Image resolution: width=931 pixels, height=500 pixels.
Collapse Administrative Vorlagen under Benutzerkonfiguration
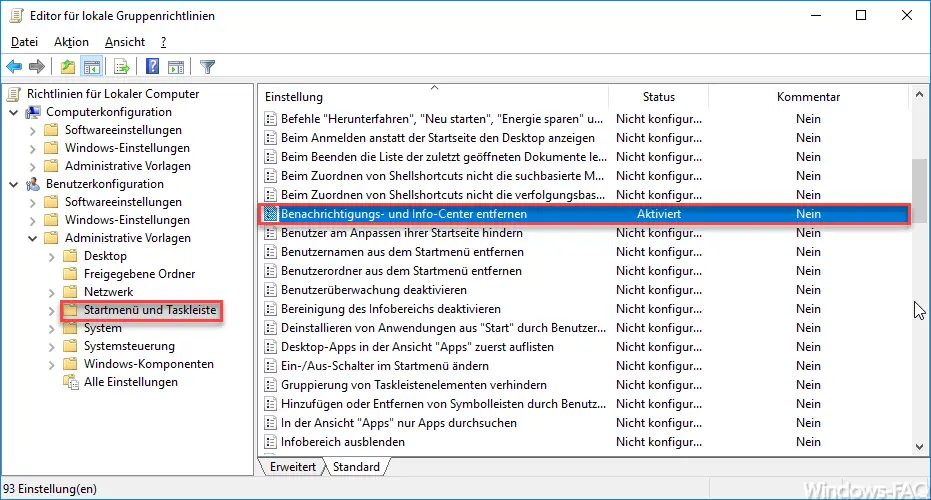tap(33, 238)
